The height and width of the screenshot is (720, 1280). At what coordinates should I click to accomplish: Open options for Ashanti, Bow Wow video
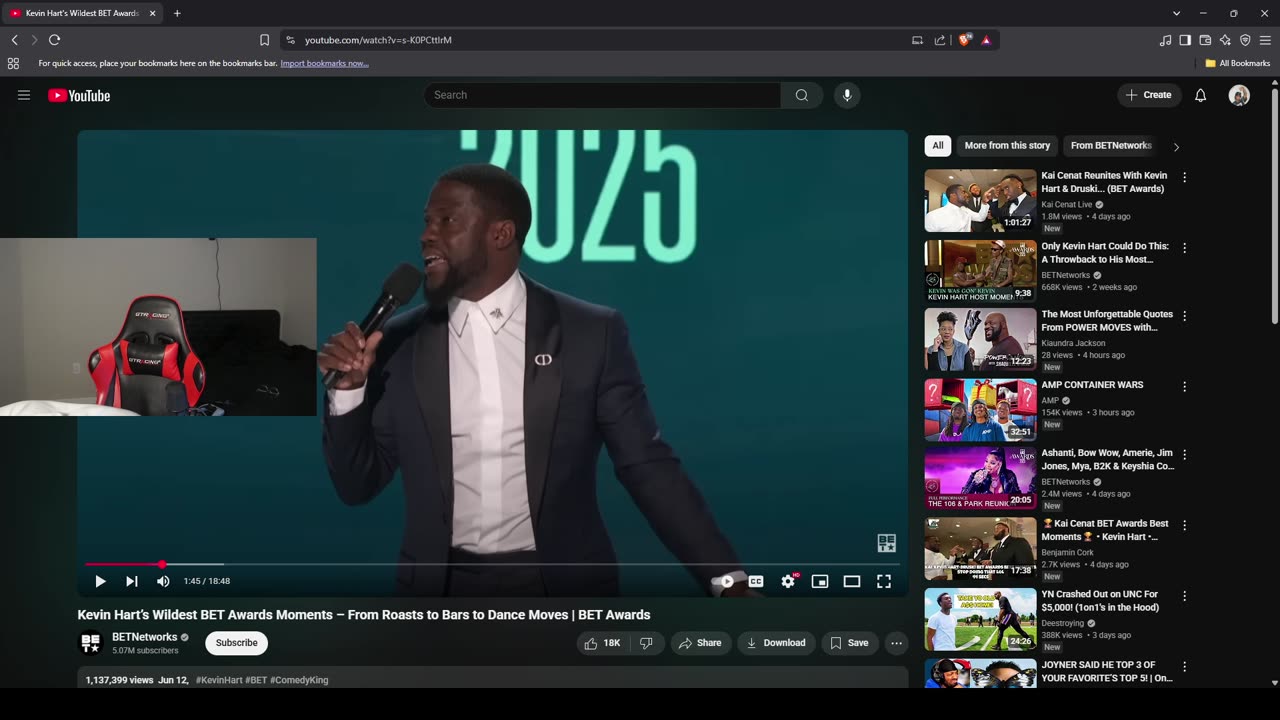pyautogui.click(x=1185, y=455)
